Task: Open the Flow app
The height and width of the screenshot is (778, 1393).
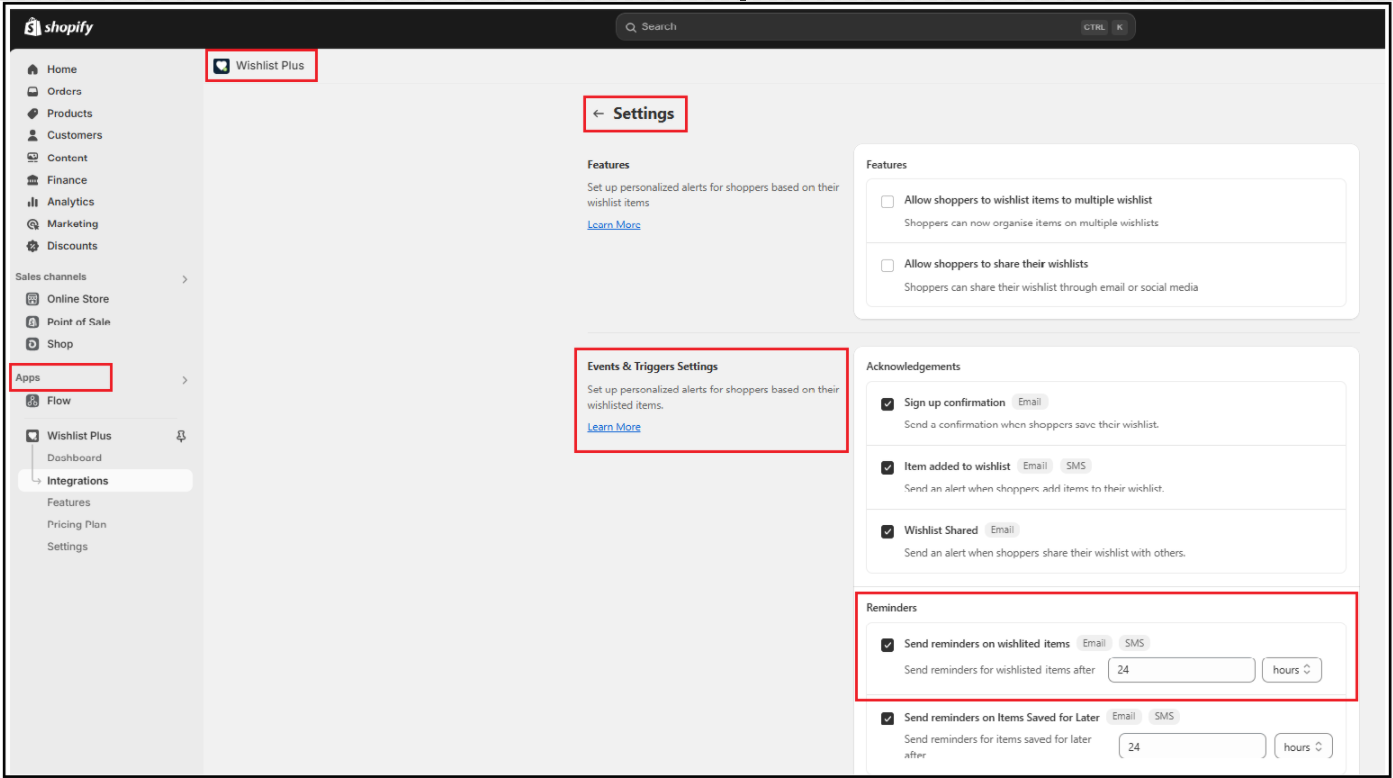Action: [59, 401]
